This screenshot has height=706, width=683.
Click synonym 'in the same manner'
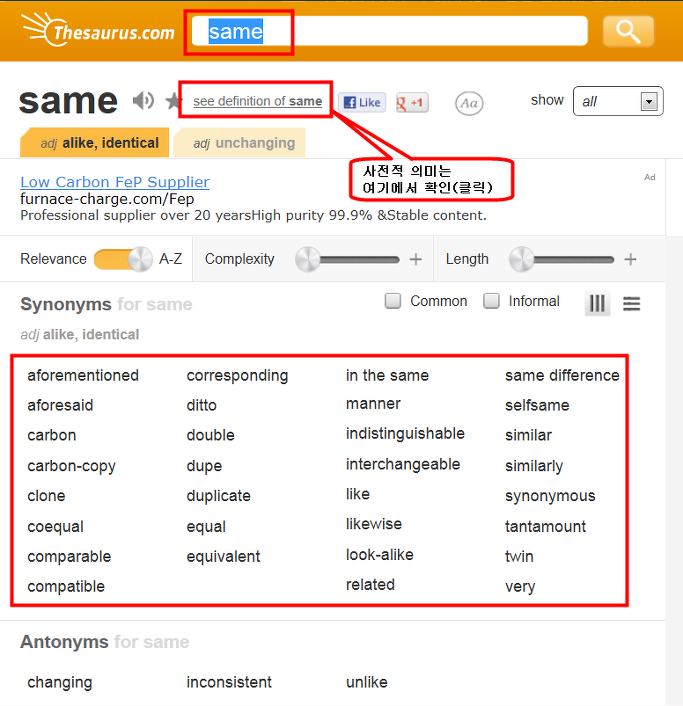(x=387, y=389)
